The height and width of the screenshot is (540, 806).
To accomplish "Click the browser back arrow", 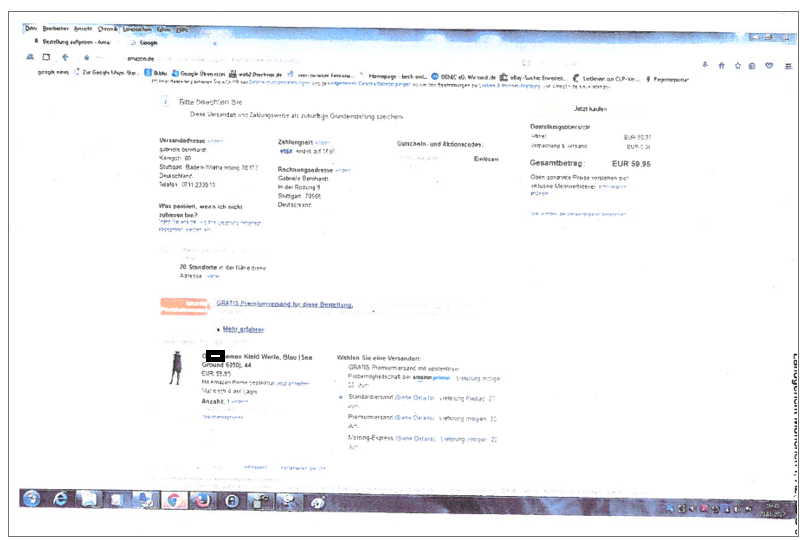I will click(65, 57).
